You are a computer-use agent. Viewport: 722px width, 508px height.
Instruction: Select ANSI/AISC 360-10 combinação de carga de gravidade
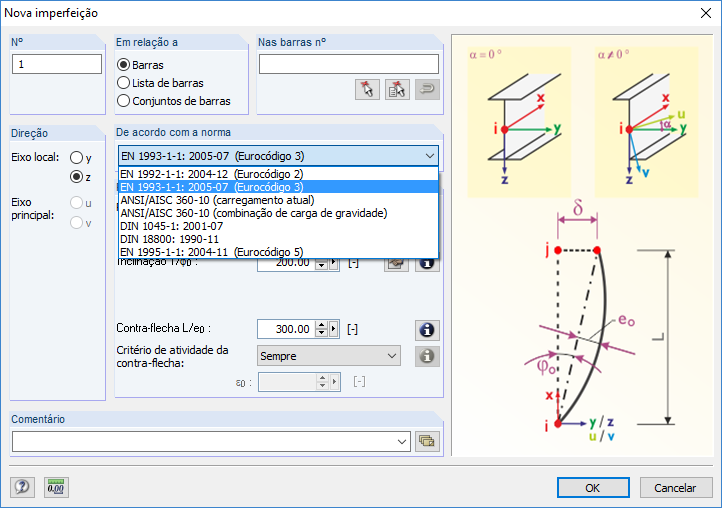[x=278, y=213]
